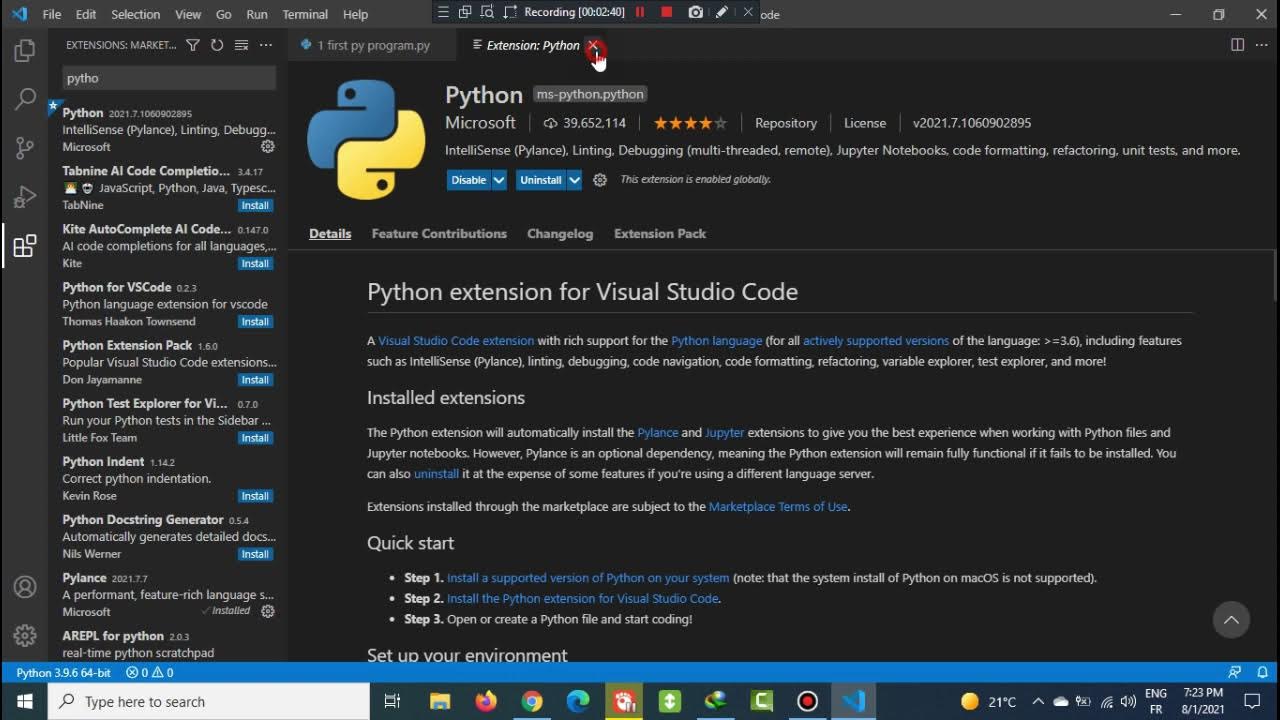This screenshot has width=1280, height=720.
Task: Click the filter extensions icon
Action: click(x=193, y=45)
